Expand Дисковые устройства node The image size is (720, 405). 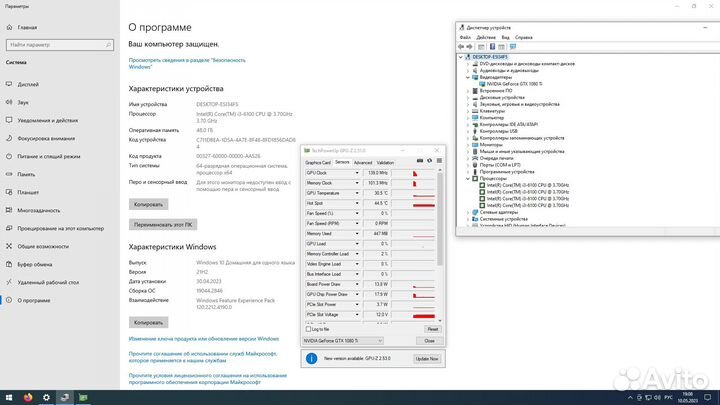[x=468, y=97]
